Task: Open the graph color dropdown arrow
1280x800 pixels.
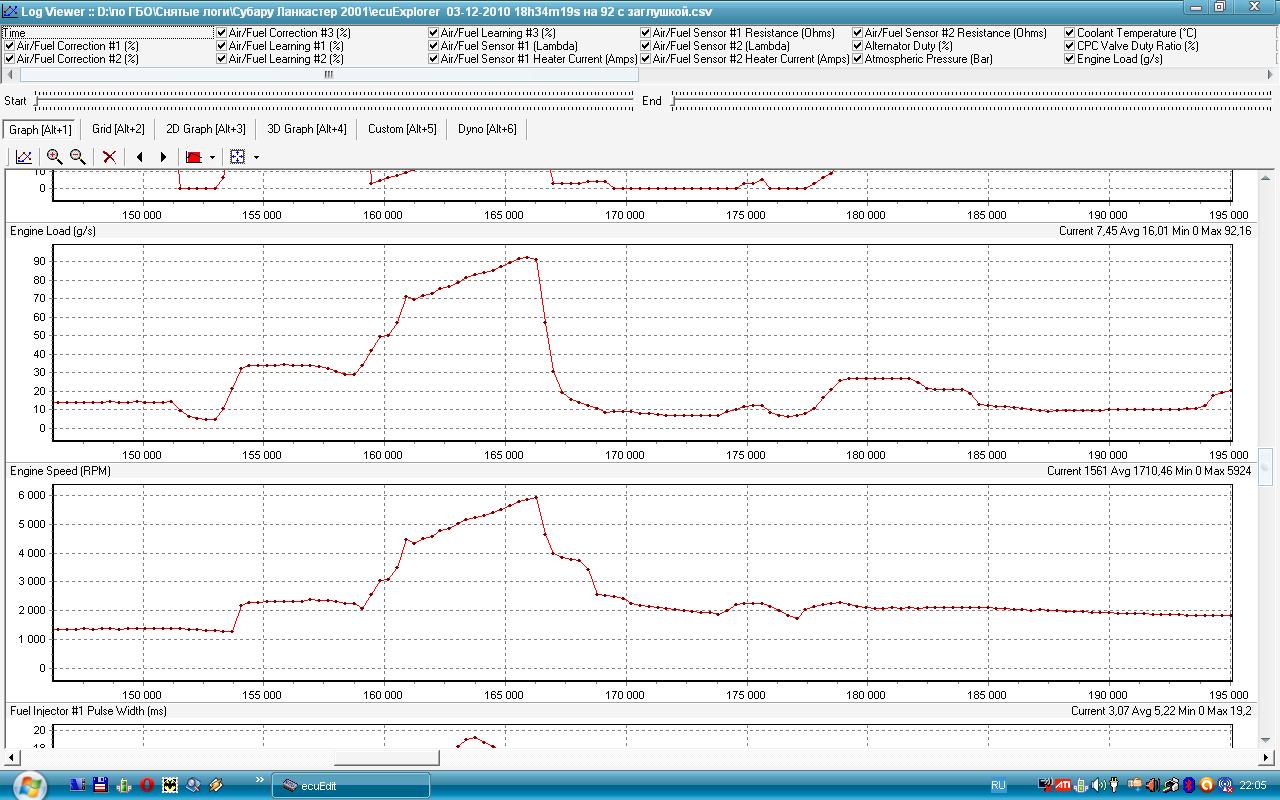Action: click(212, 158)
